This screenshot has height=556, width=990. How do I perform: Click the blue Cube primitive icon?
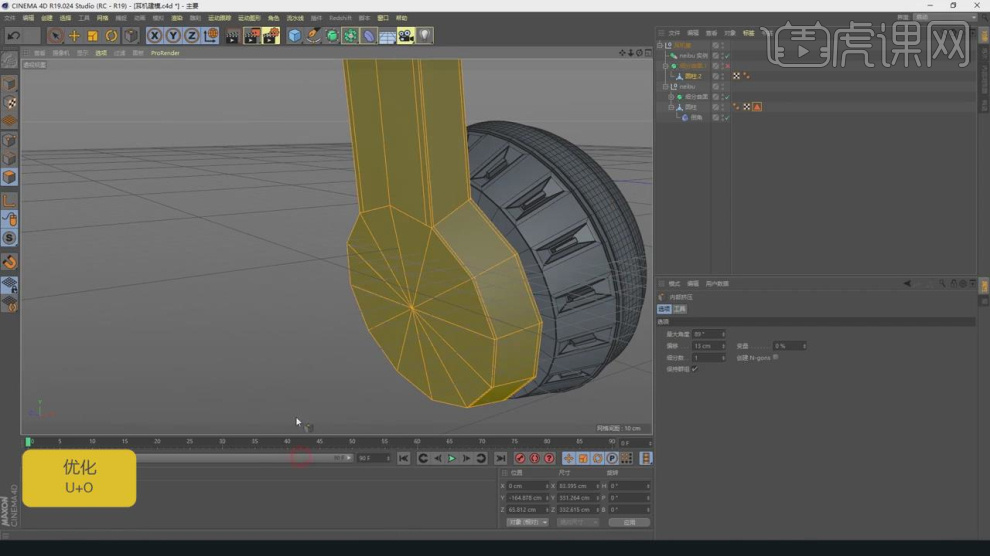pyautogui.click(x=294, y=36)
